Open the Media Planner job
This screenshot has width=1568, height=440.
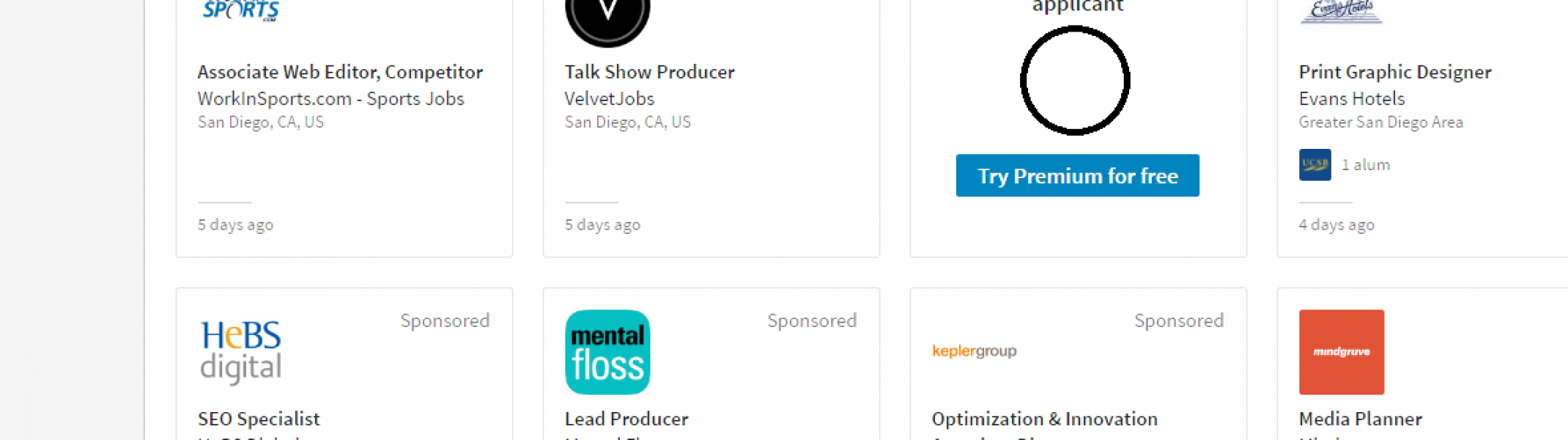tap(1361, 419)
